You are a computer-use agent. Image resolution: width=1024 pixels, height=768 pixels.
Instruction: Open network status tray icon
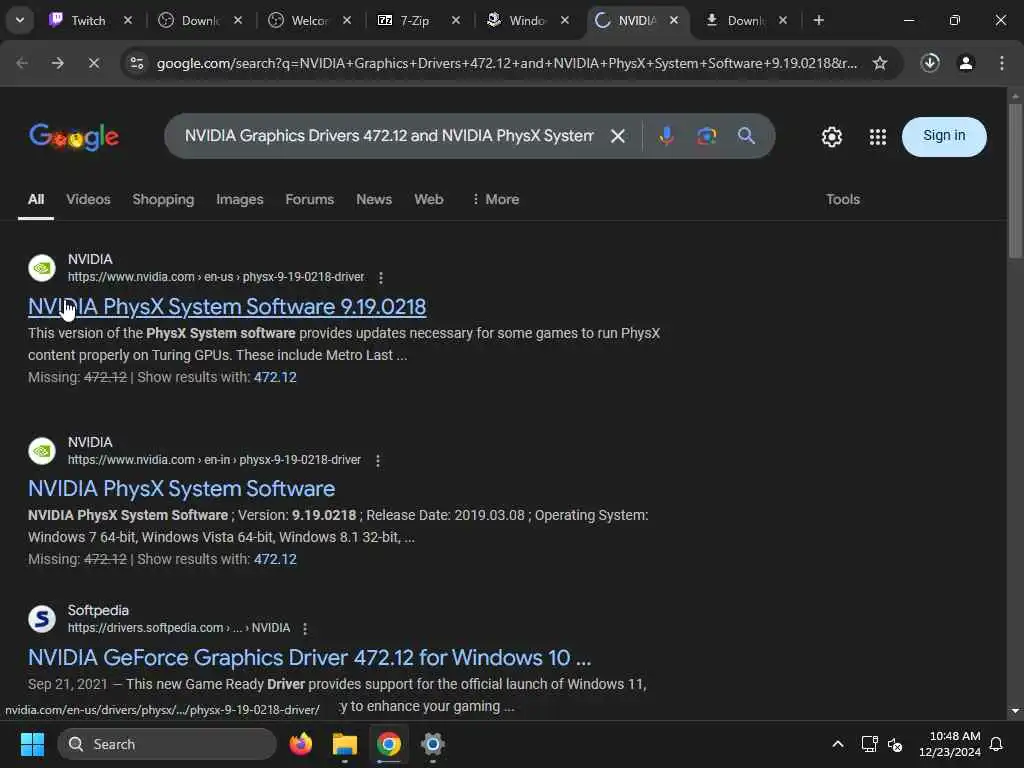tap(869, 744)
